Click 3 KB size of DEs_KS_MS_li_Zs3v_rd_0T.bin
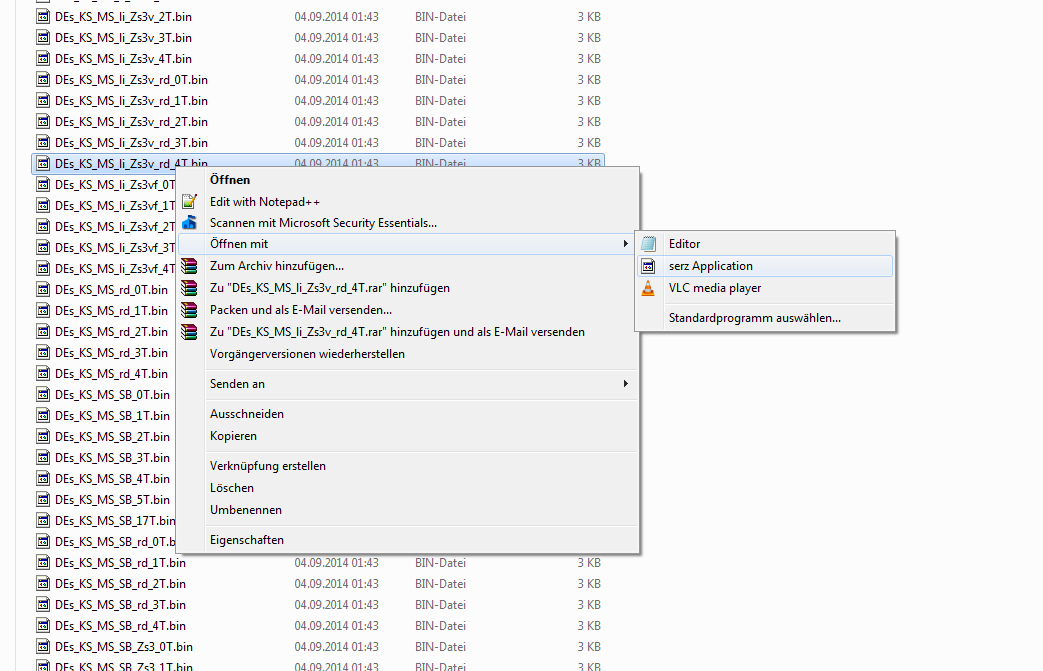The width and height of the screenshot is (1043, 671). click(589, 80)
